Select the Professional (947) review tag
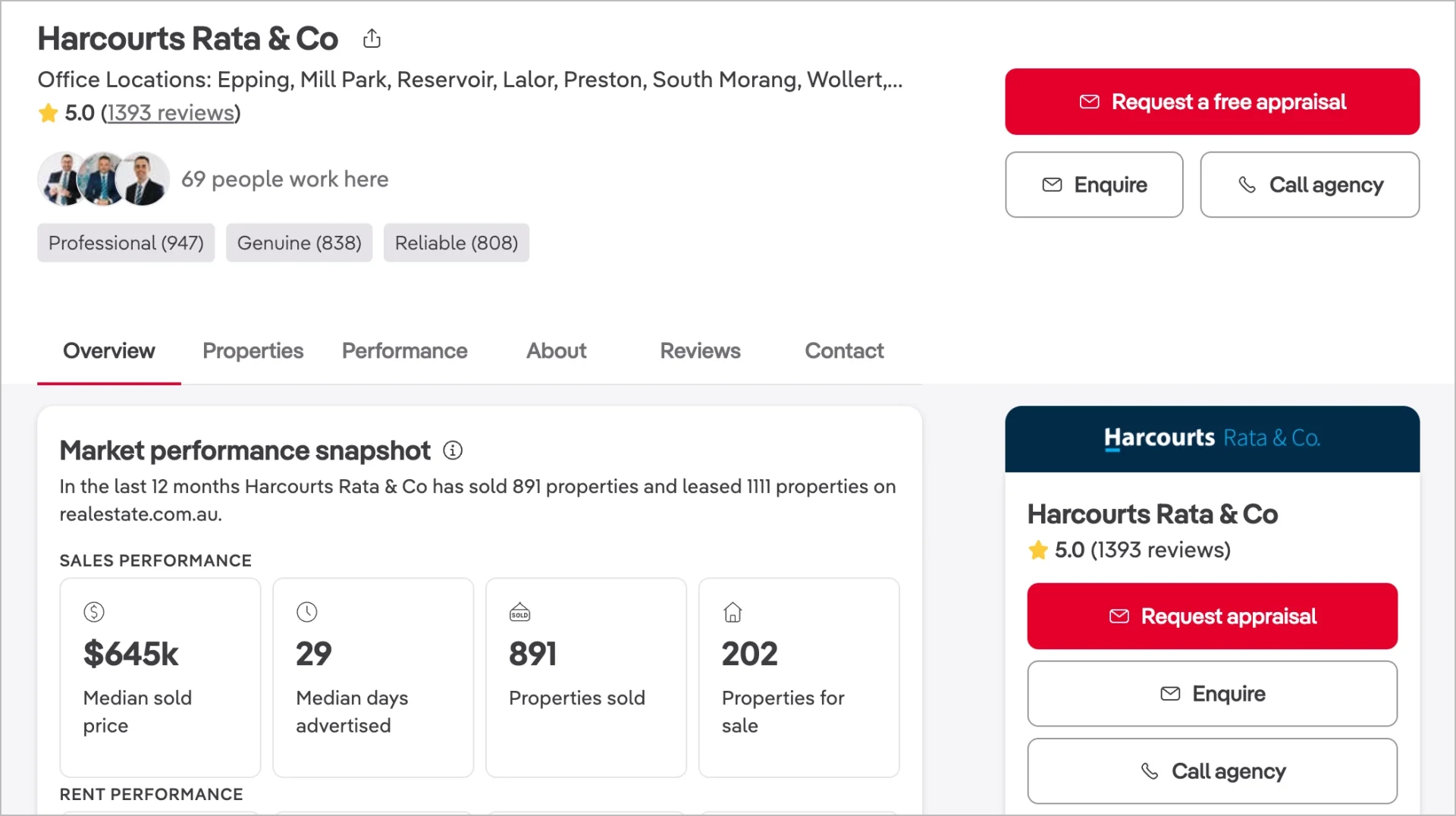Viewport: 1456px width, 816px height. click(125, 243)
